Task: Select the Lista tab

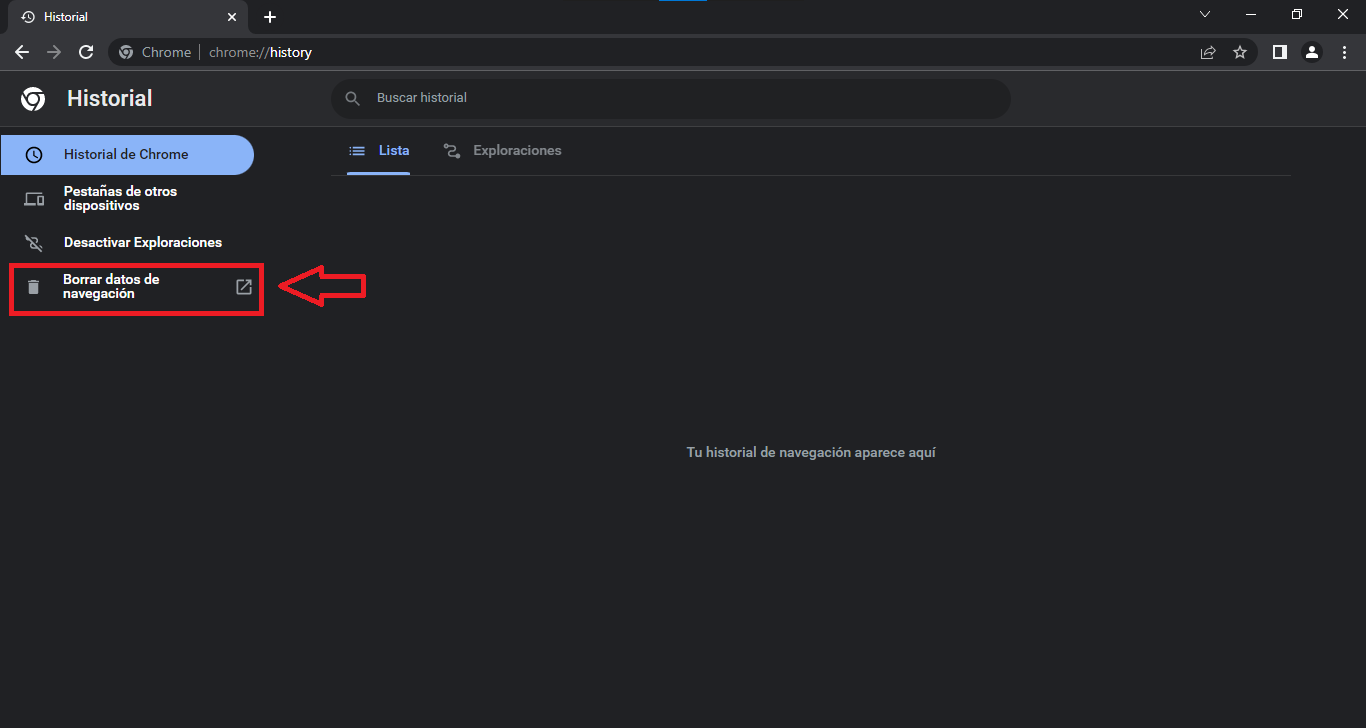Action: pyautogui.click(x=379, y=151)
